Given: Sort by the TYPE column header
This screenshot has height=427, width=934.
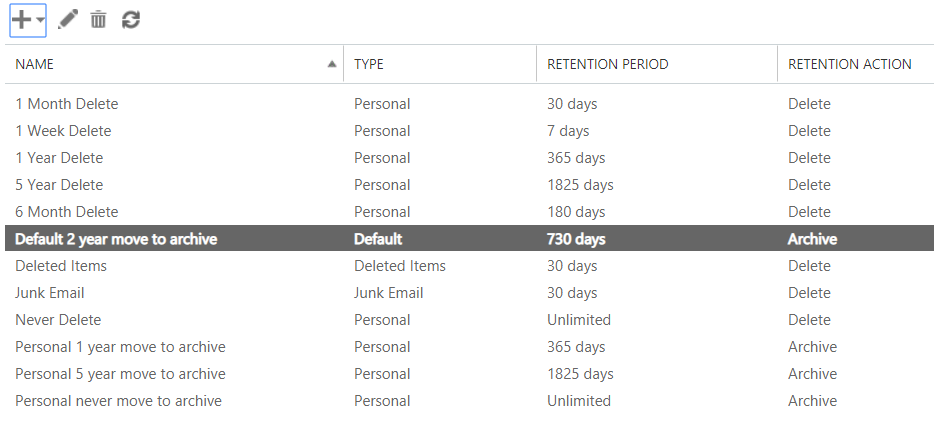Looking at the screenshot, I should [x=369, y=64].
